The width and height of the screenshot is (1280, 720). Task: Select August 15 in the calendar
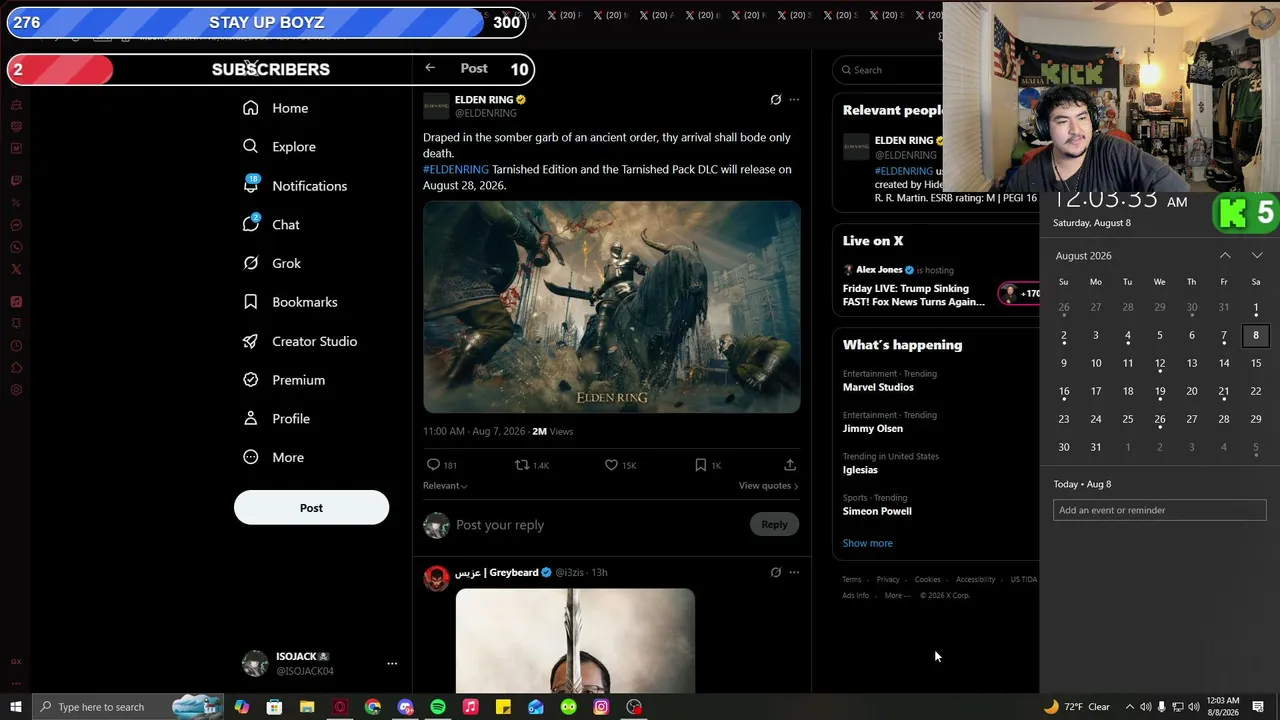[1256, 363]
